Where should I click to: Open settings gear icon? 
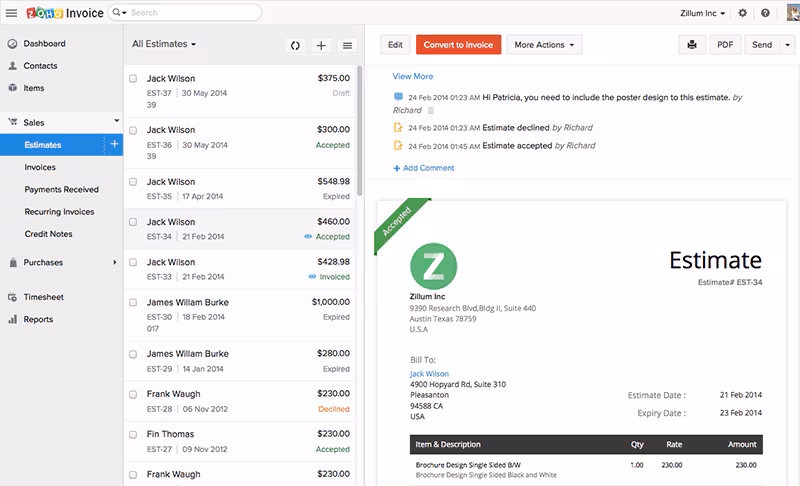point(742,13)
